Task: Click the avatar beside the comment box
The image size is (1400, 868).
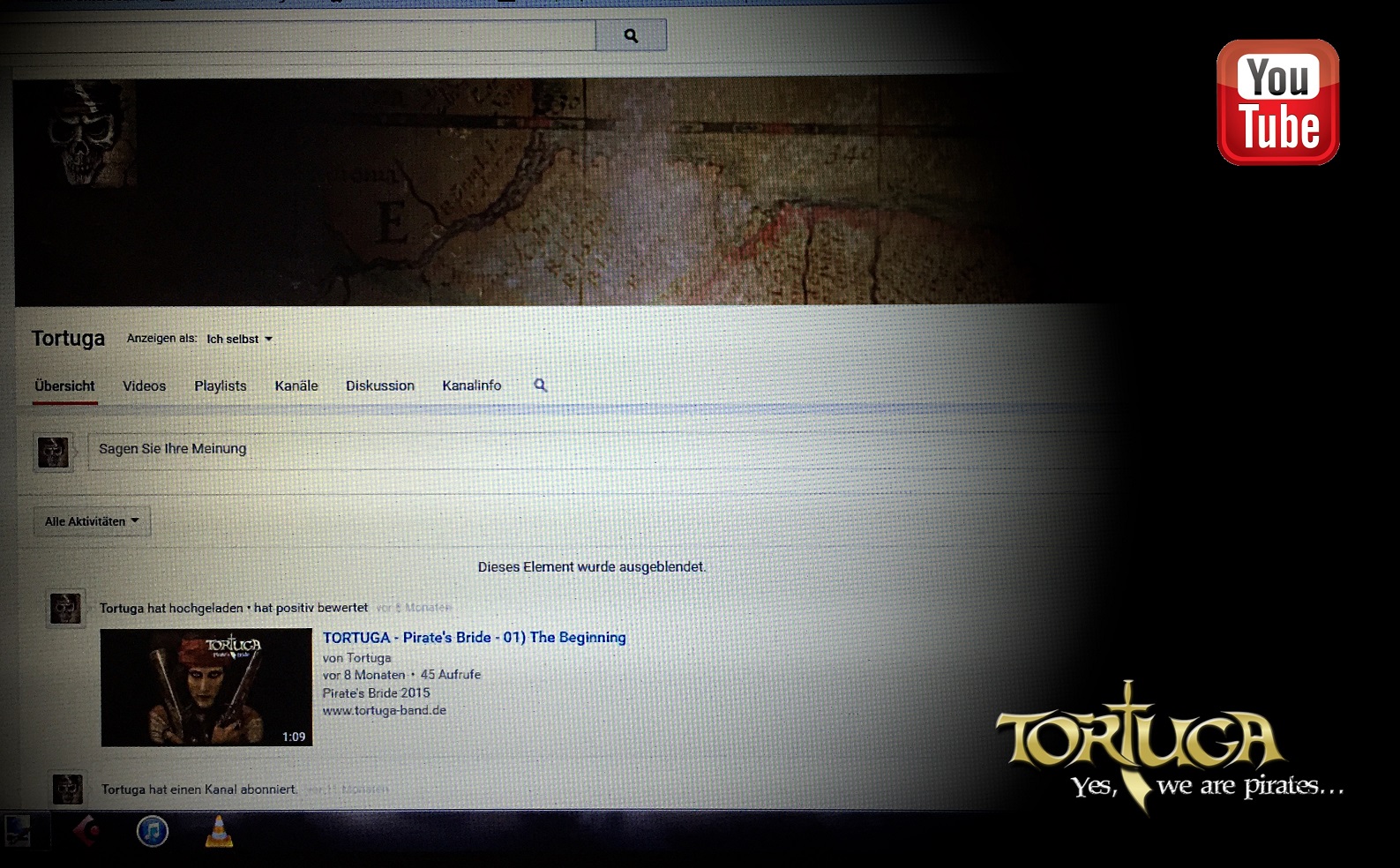Action: [53, 452]
